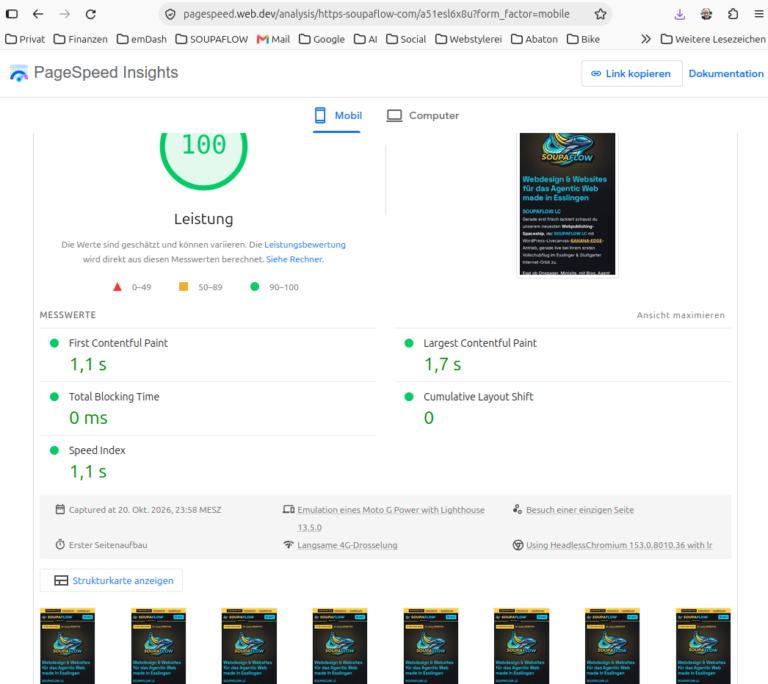Bookmark the page with the star icon
768x684 pixels.
click(x=600, y=14)
